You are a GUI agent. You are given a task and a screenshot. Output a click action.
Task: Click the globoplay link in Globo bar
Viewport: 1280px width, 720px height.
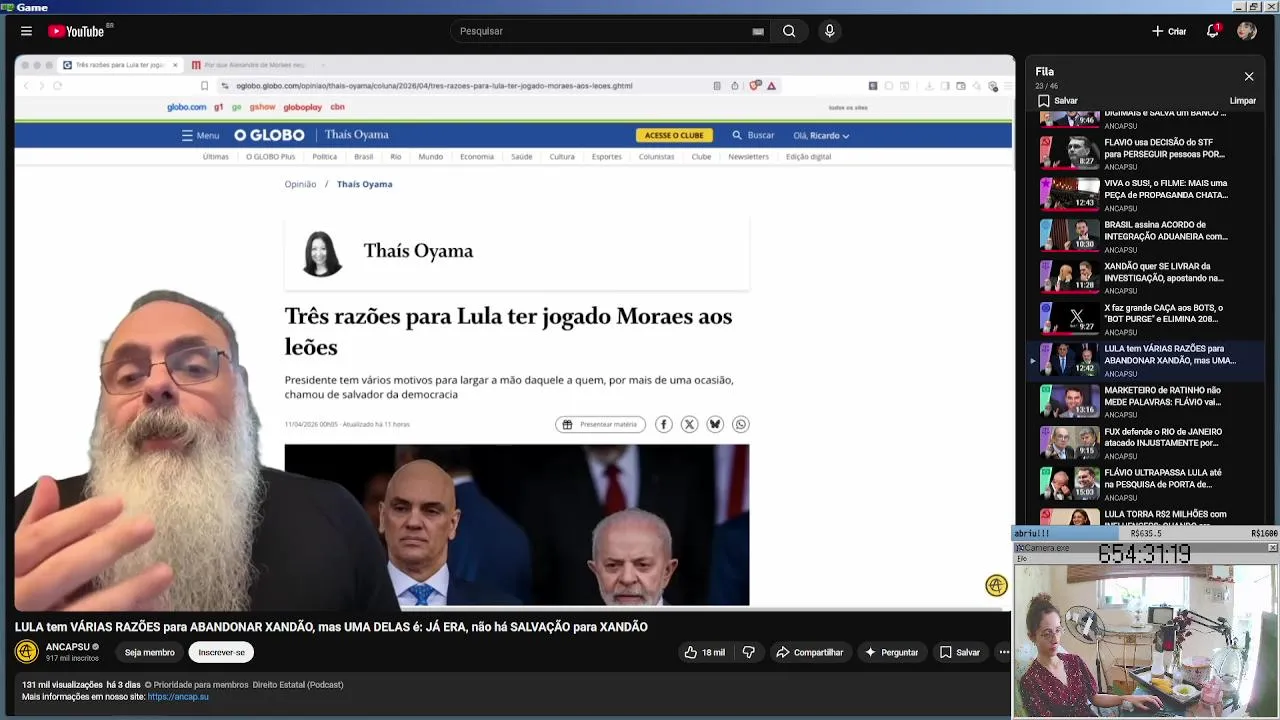coord(302,107)
